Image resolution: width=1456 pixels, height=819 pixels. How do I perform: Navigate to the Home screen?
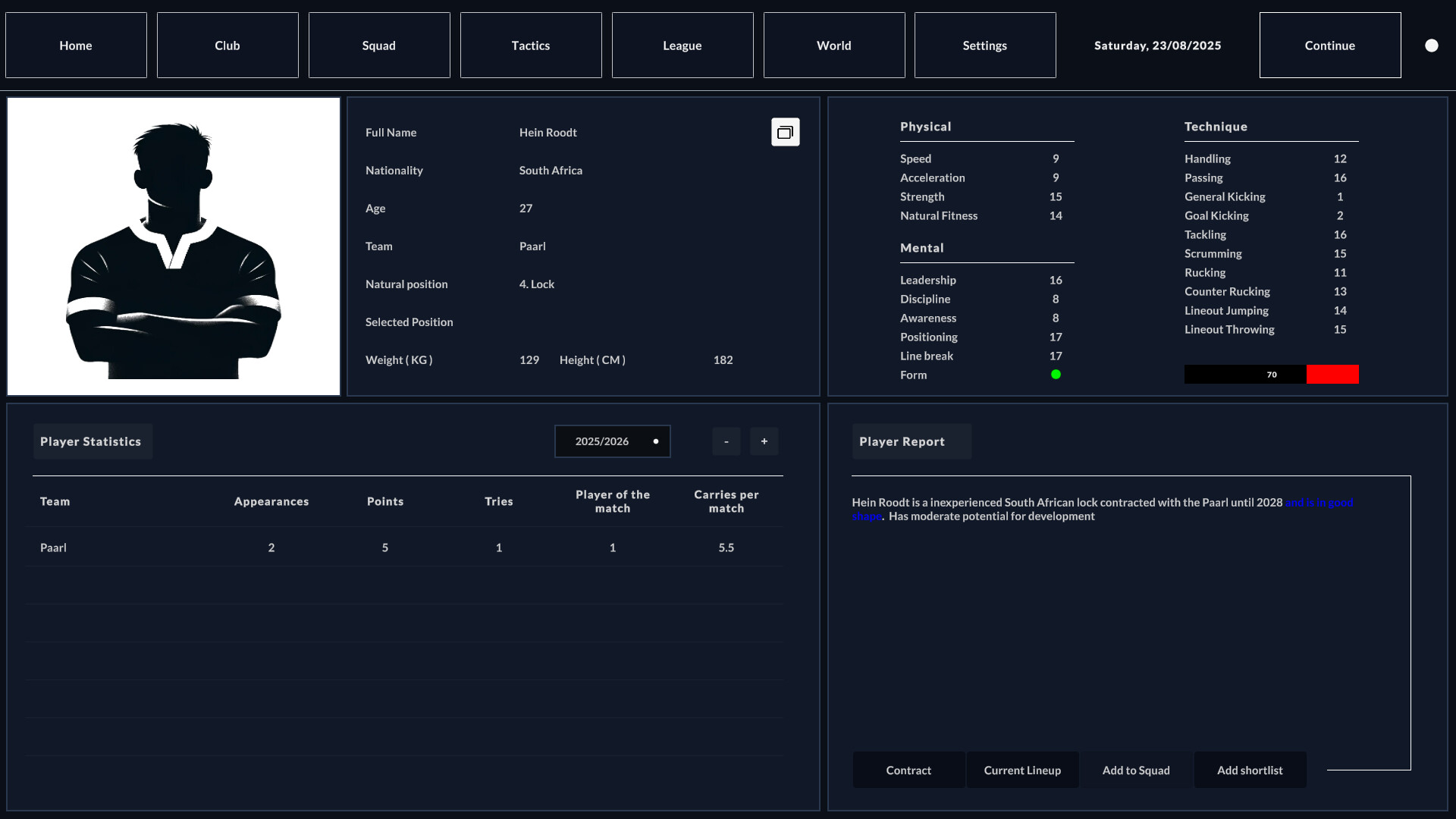click(x=75, y=45)
